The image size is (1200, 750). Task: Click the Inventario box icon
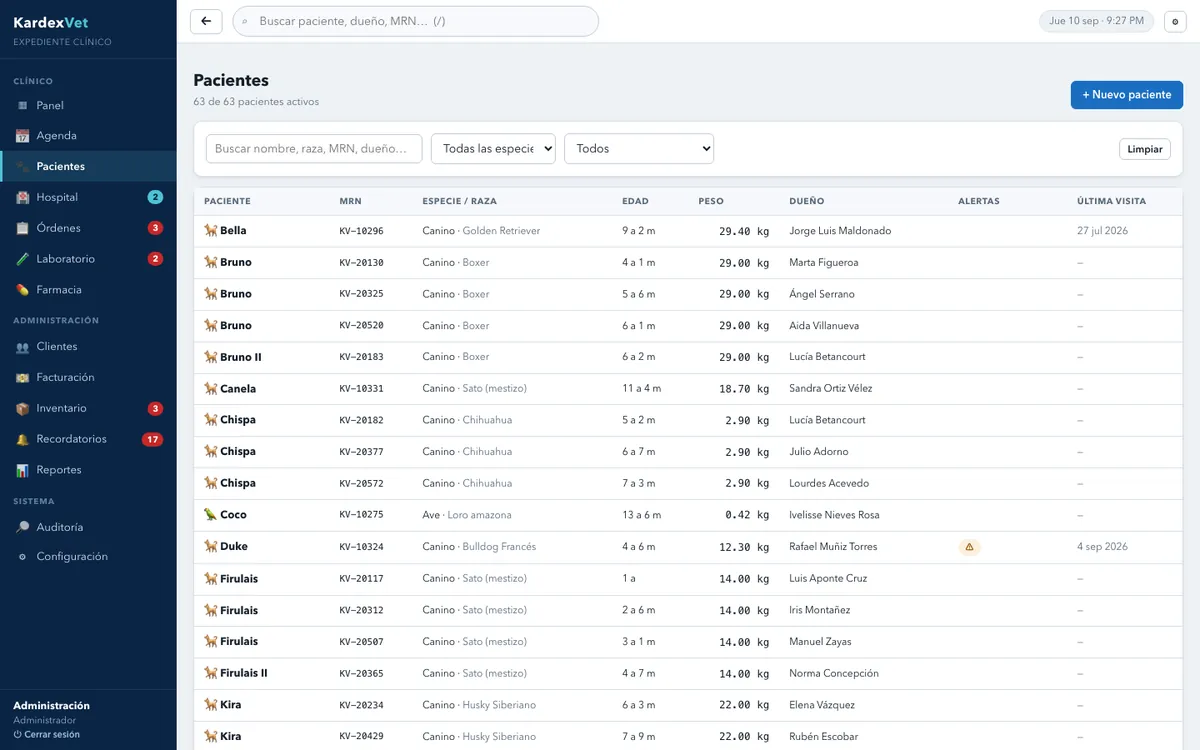click(23, 409)
